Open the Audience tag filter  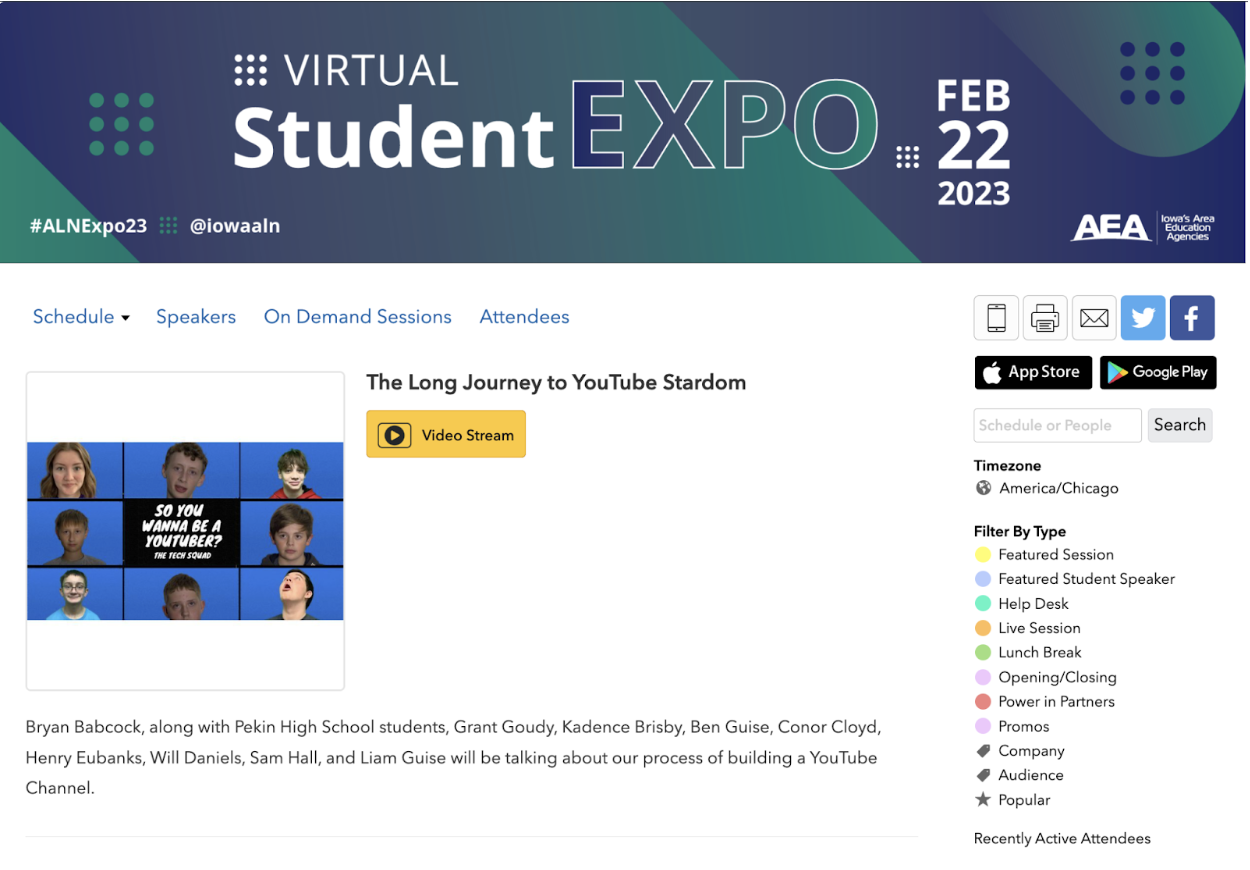[x=1031, y=775]
